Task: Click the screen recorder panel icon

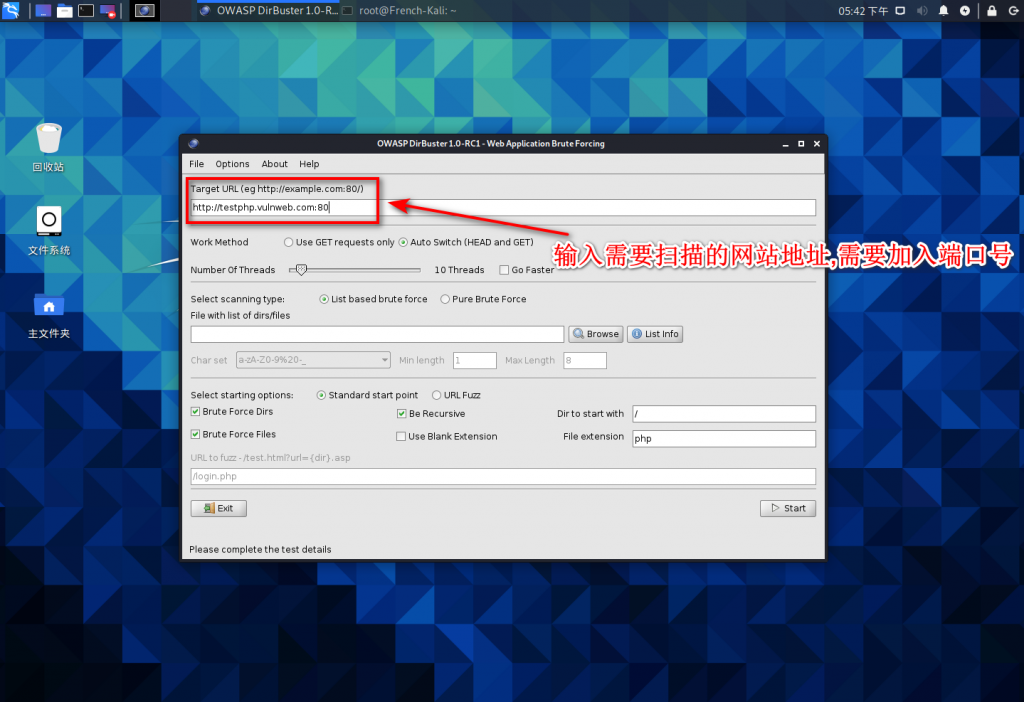Action: 108,10
